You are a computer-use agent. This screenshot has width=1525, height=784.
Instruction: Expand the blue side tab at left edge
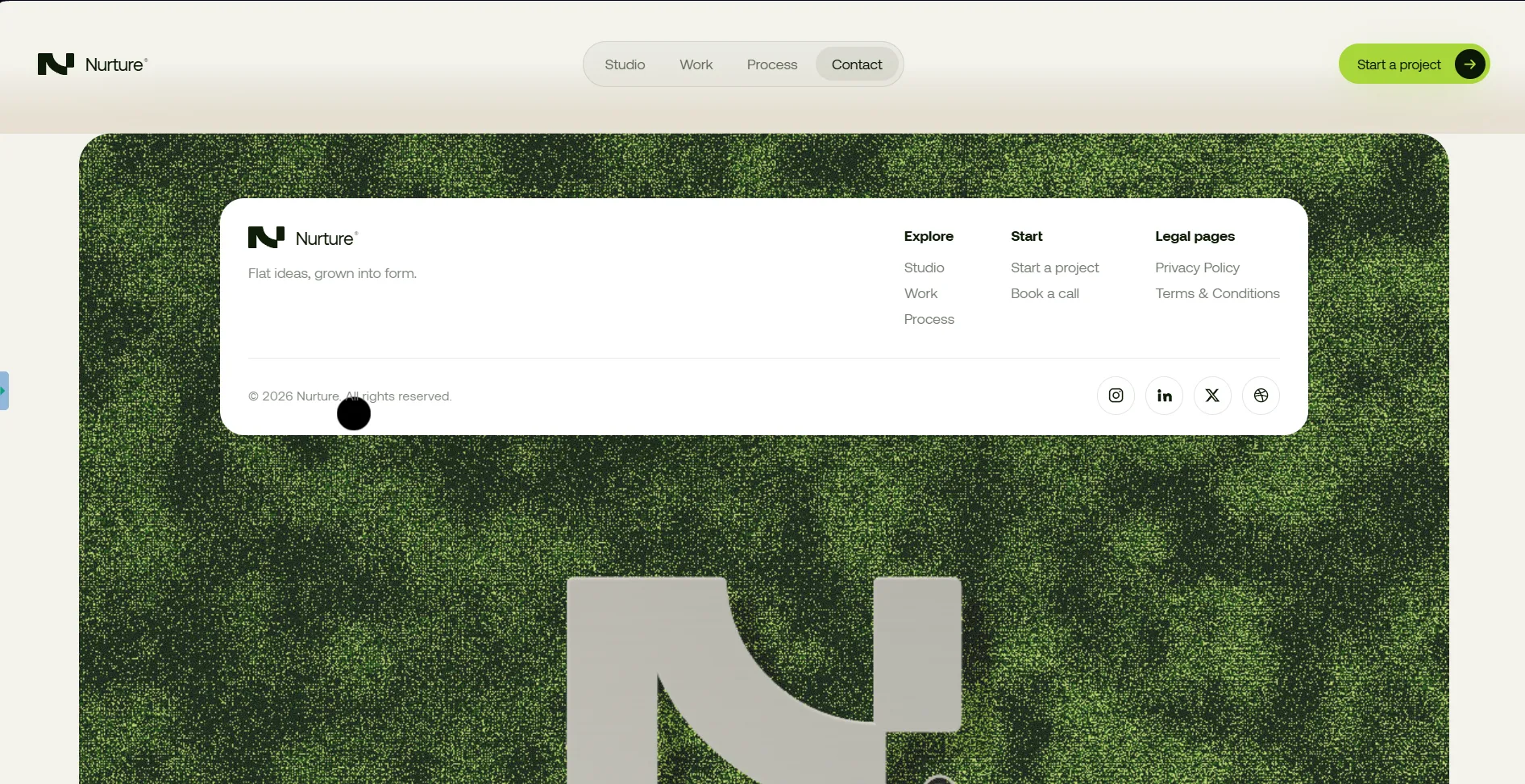tap(4, 391)
